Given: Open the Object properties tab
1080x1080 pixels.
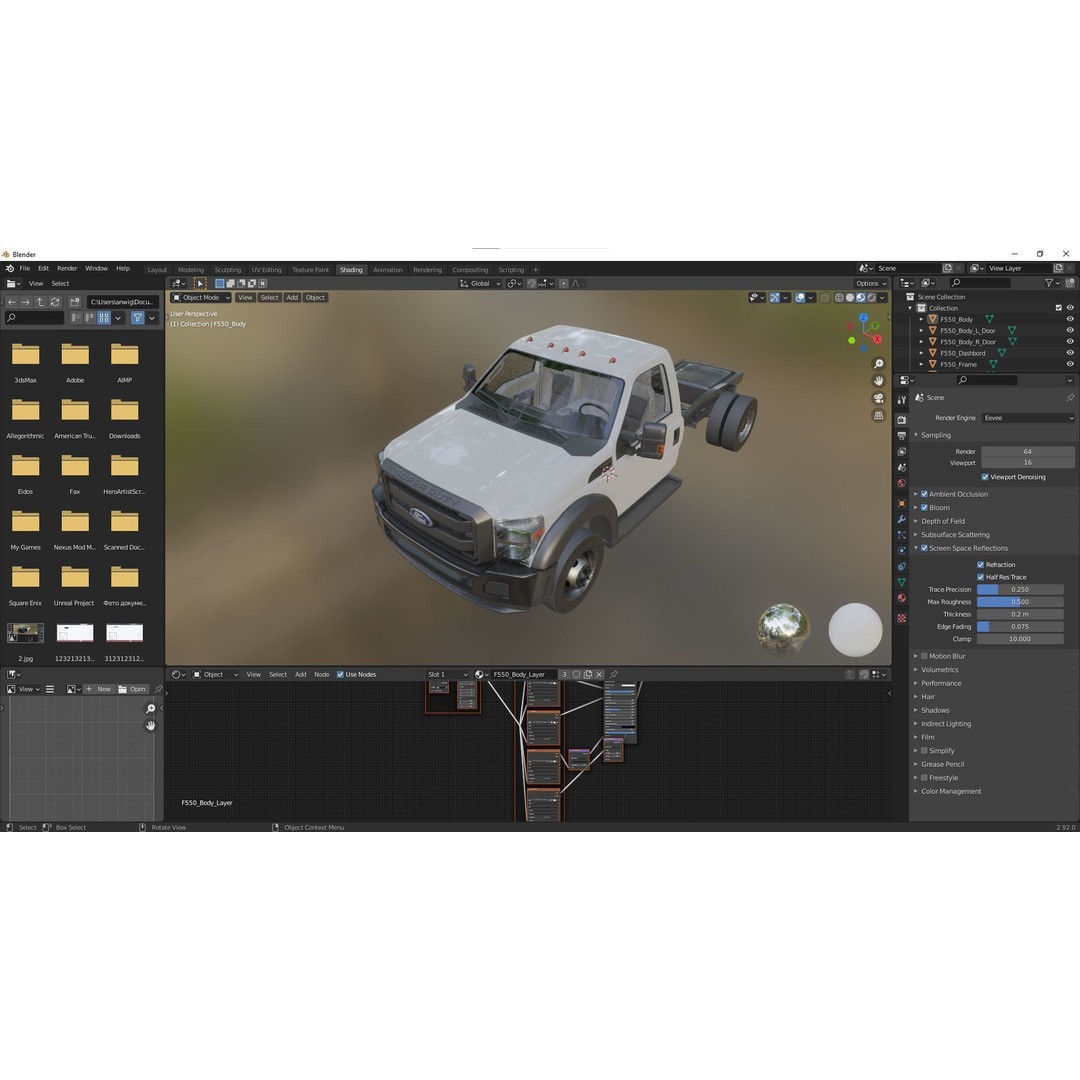Looking at the screenshot, I should click(x=902, y=503).
